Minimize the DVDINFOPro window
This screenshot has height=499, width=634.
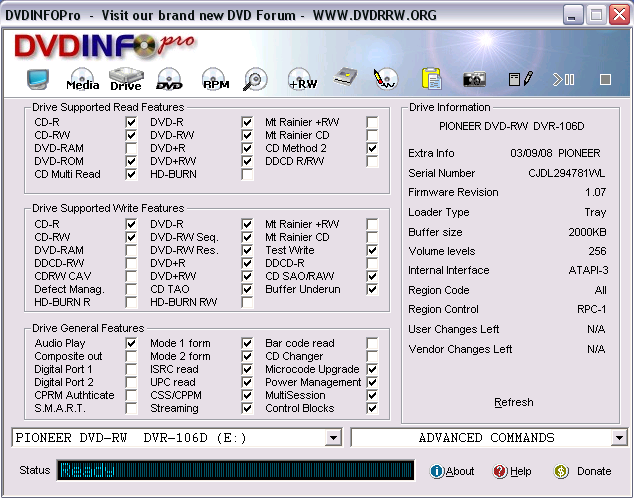pos(571,15)
